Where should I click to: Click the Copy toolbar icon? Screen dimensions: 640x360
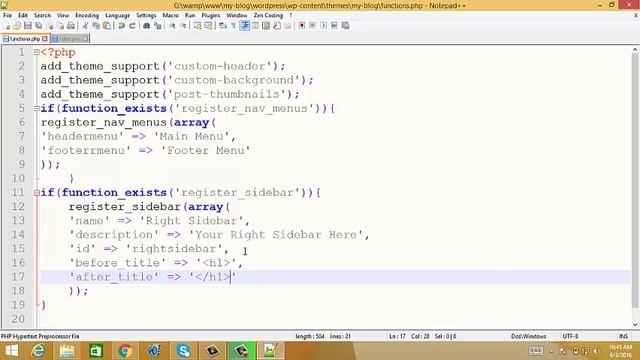96,26
